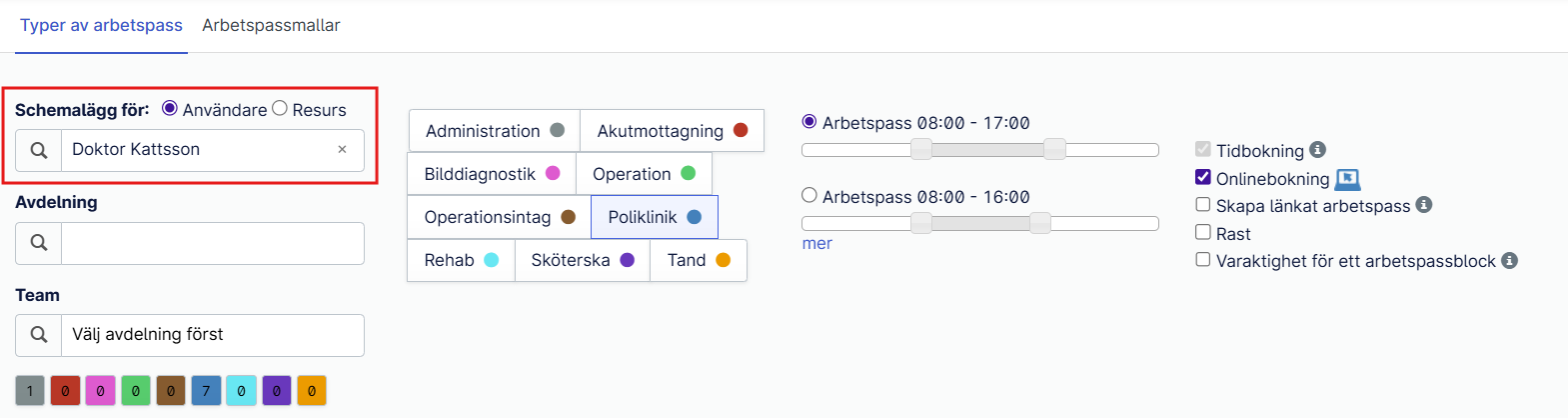Click info icon next to Varaktighet för ett arbetspassblock

click(1509, 261)
